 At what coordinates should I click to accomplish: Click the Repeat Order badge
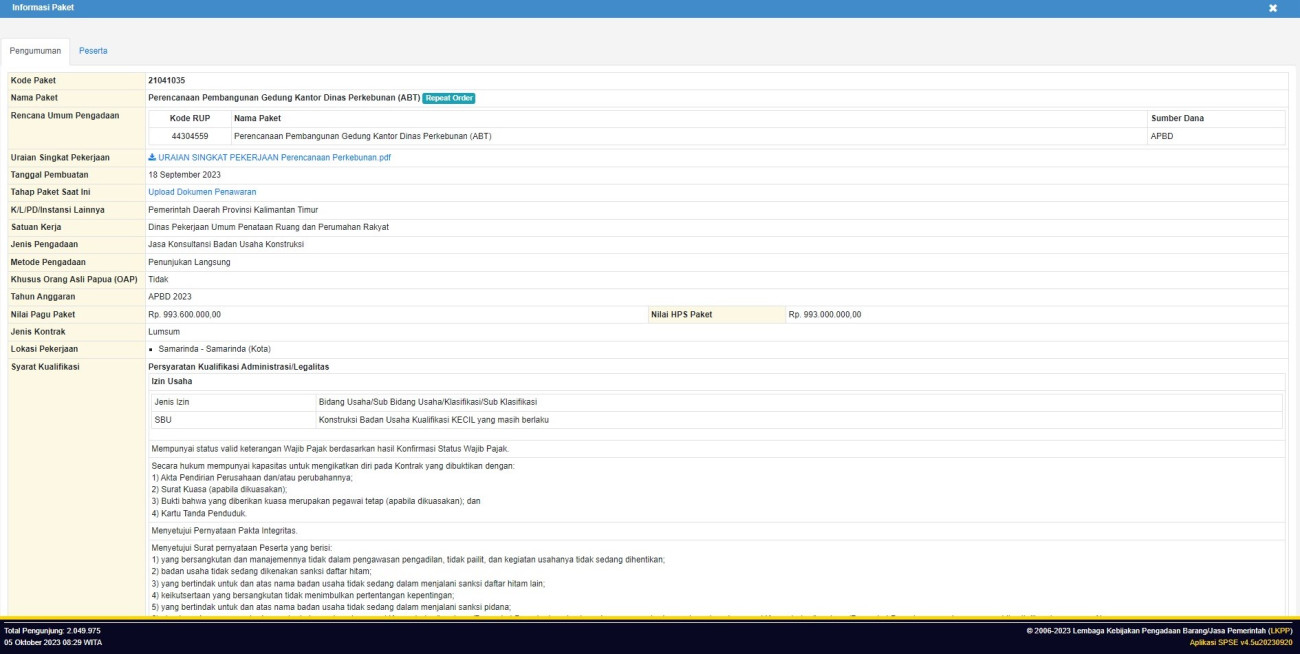coord(448,98)
